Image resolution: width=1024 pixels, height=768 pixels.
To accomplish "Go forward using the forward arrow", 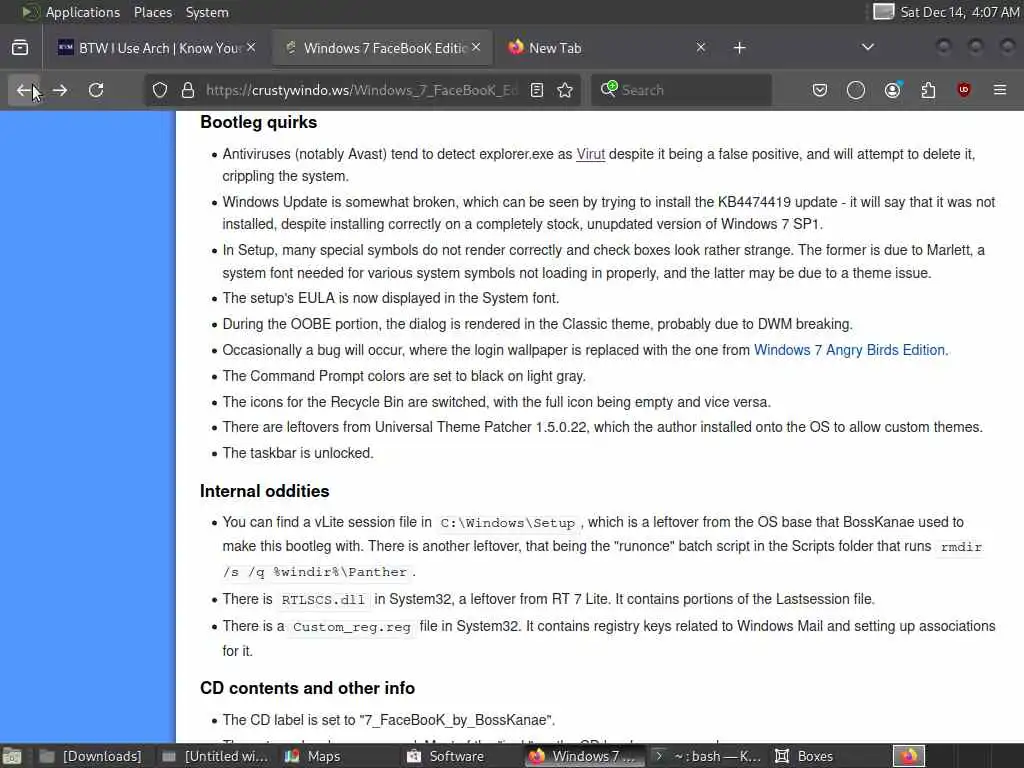I will [60, 90].
